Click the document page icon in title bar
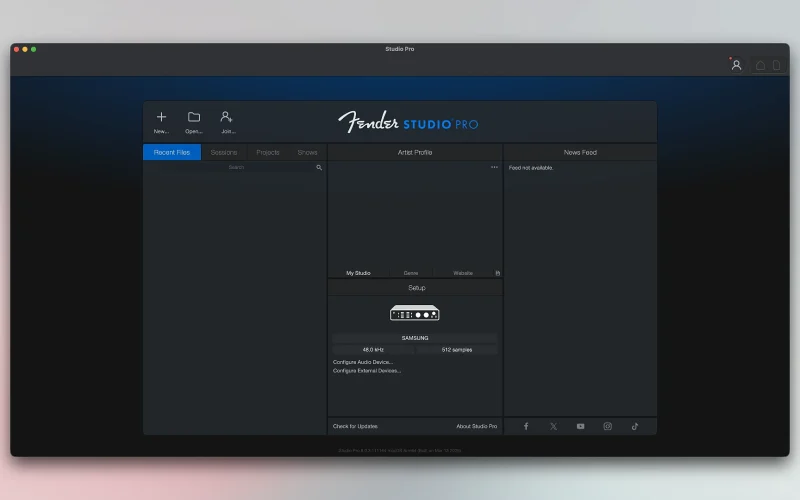The image size is (800, 500). [x=777, y=65]
